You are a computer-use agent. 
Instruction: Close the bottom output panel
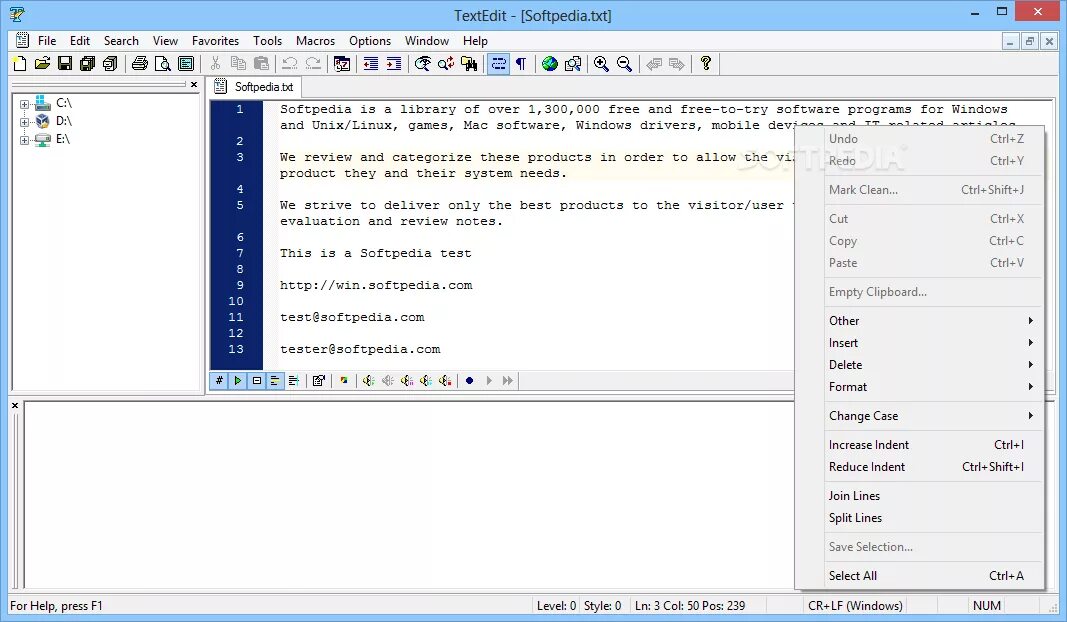click(15, 405)
